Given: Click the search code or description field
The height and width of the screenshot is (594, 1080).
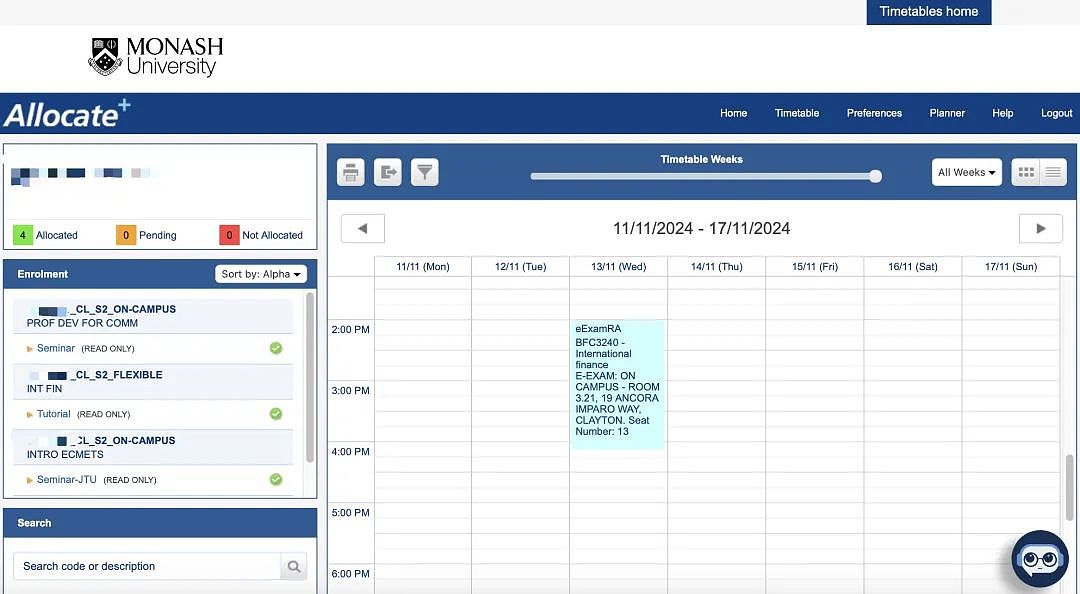Looking at the screenshot, I should [147, 566].
